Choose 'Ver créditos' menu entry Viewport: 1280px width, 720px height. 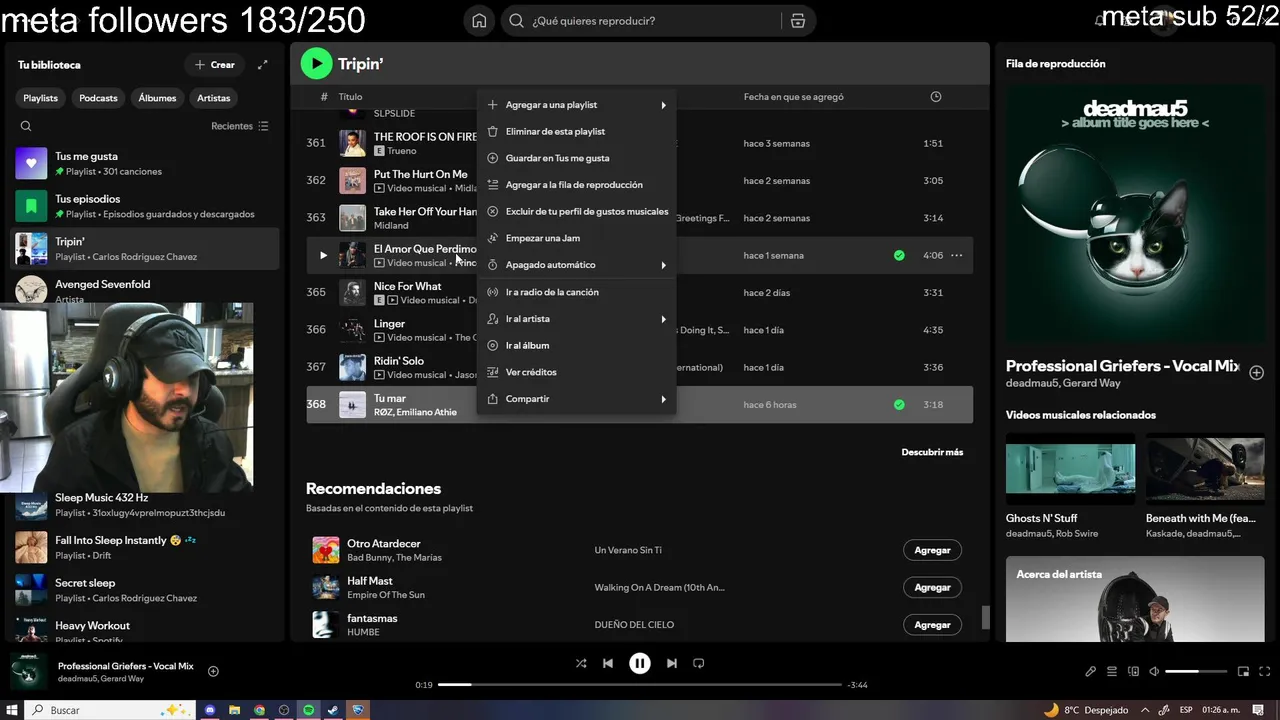576,372
